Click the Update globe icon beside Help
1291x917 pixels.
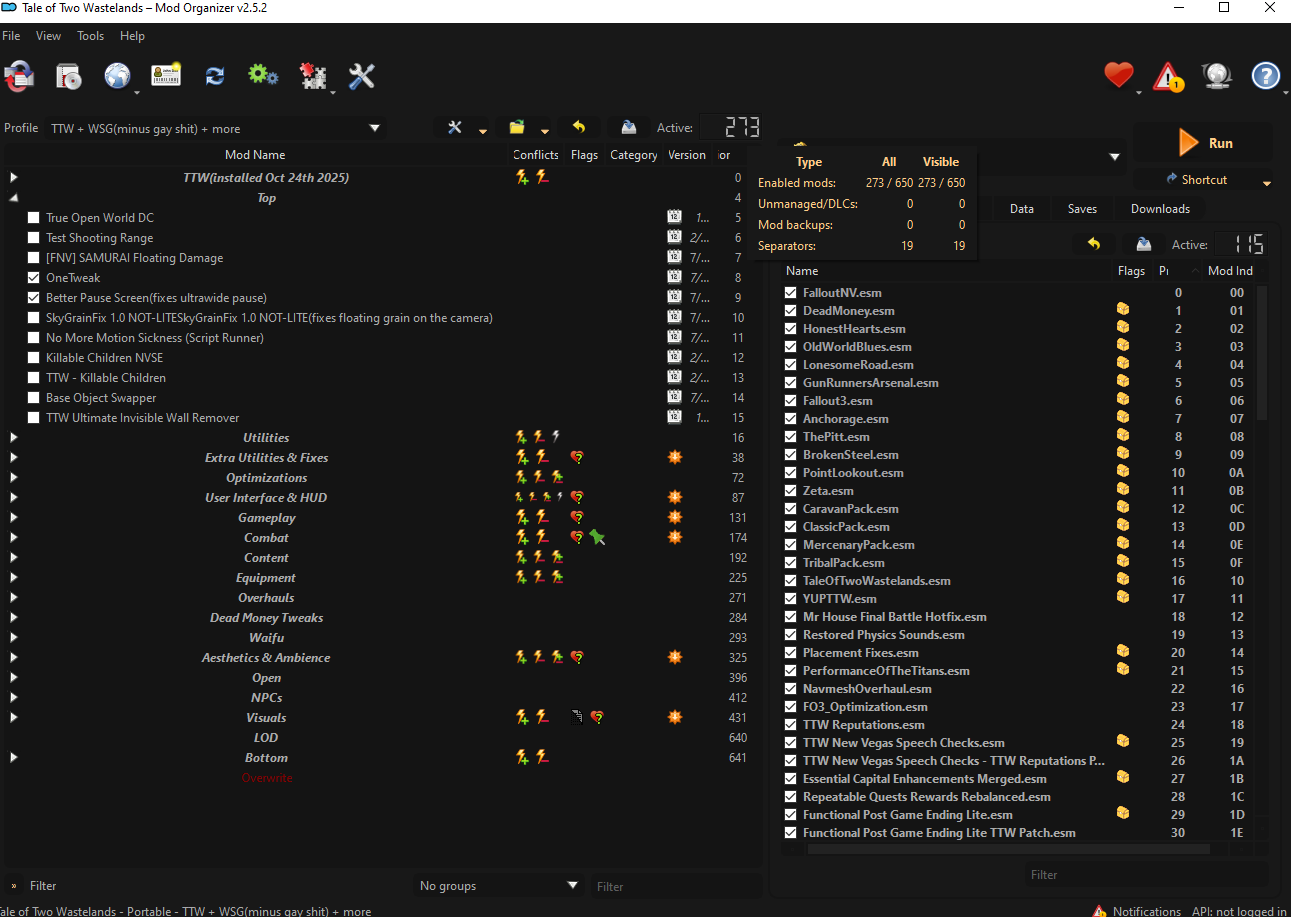(1217, 76)
